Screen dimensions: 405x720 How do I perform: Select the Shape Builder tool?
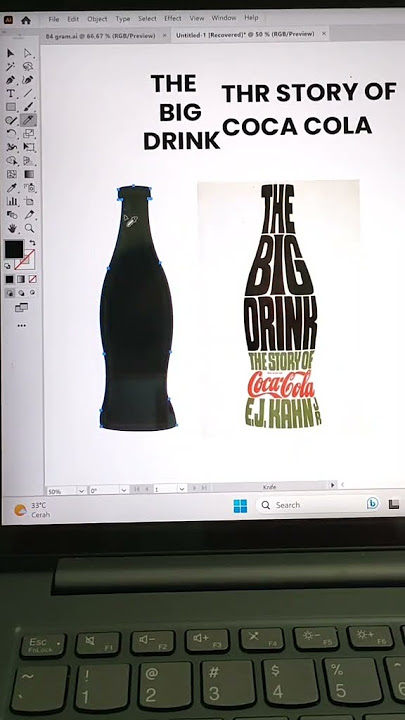click(x=11, y=161)
